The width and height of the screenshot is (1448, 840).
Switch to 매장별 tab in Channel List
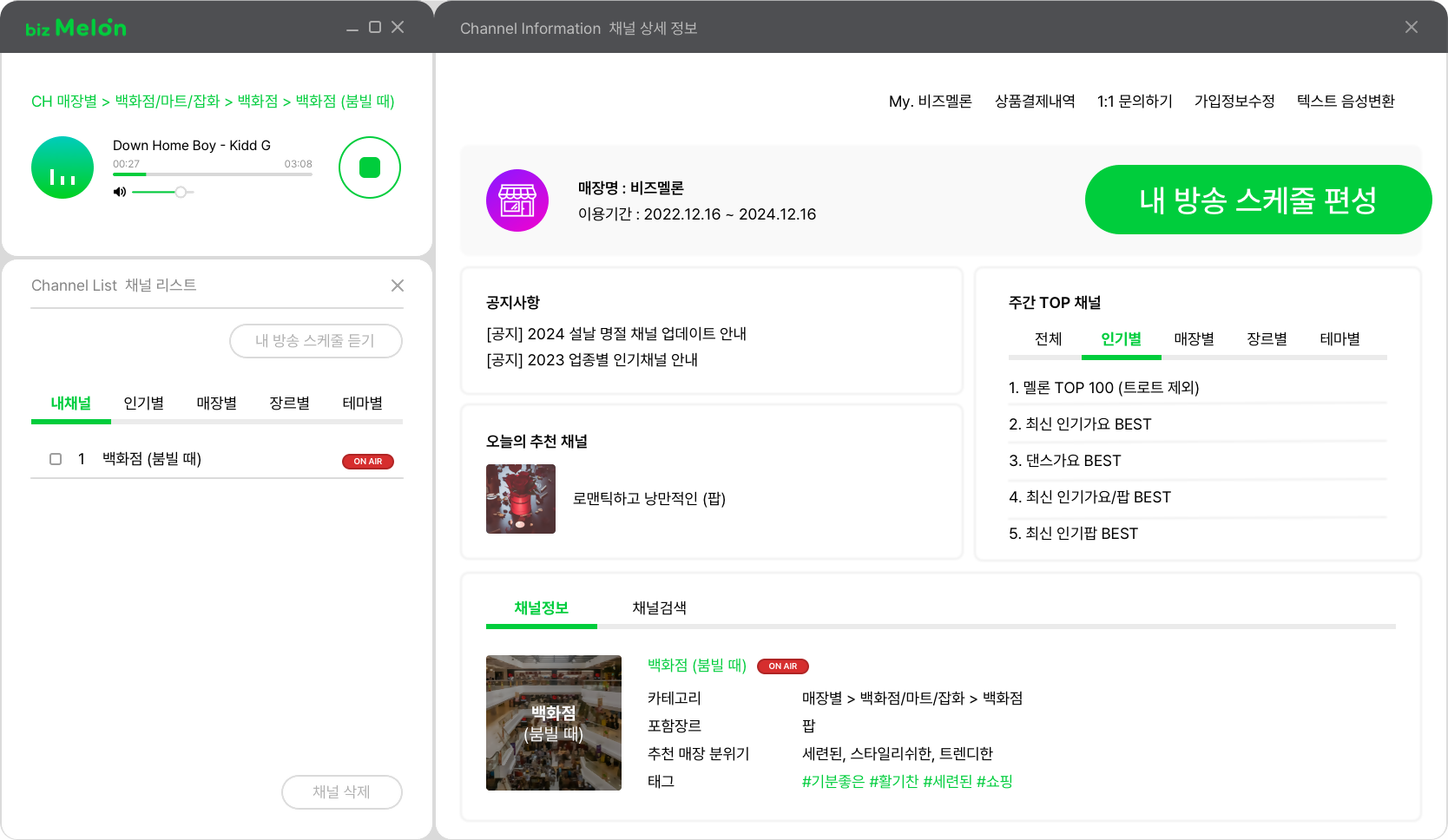click(x=217, y=404)
